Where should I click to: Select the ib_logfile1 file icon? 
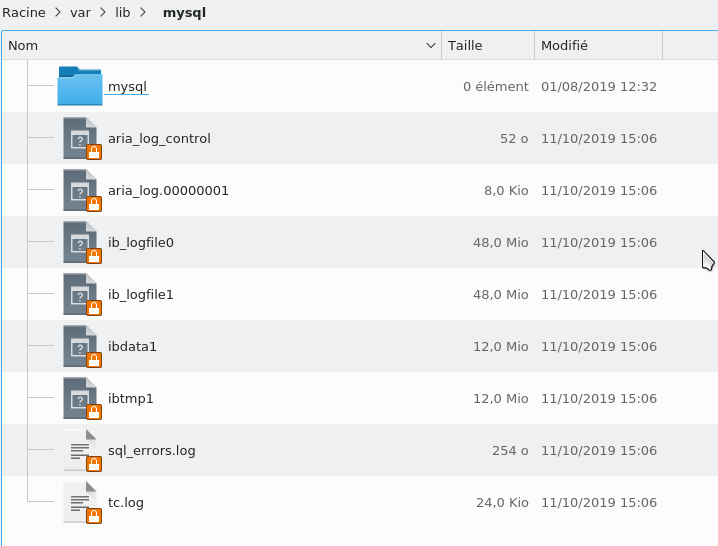pos(82,295)
